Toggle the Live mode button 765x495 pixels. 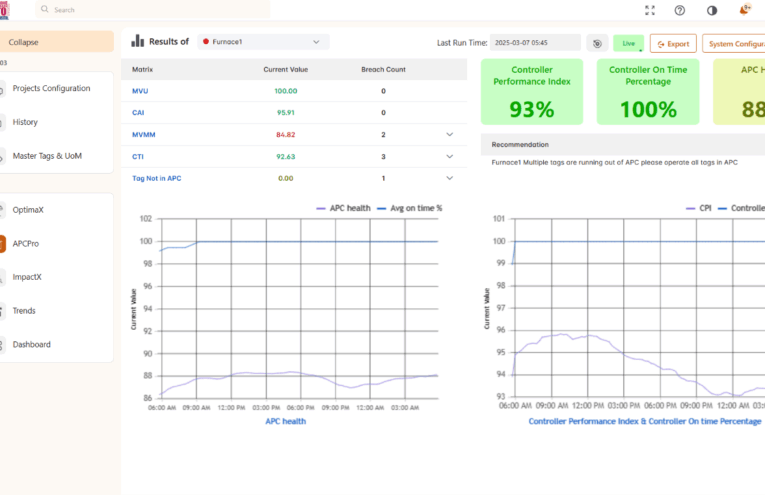628,43
